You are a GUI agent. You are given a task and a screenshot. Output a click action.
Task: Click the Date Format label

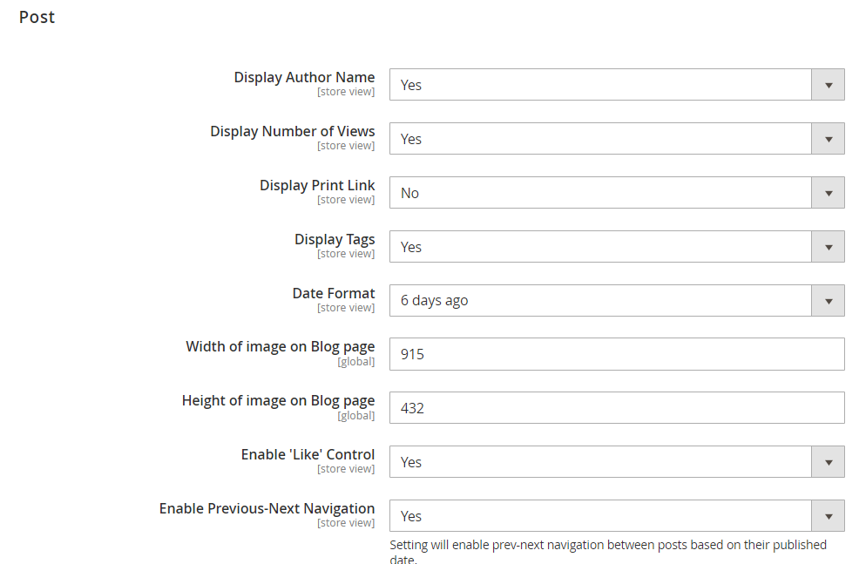coord(333,293)
